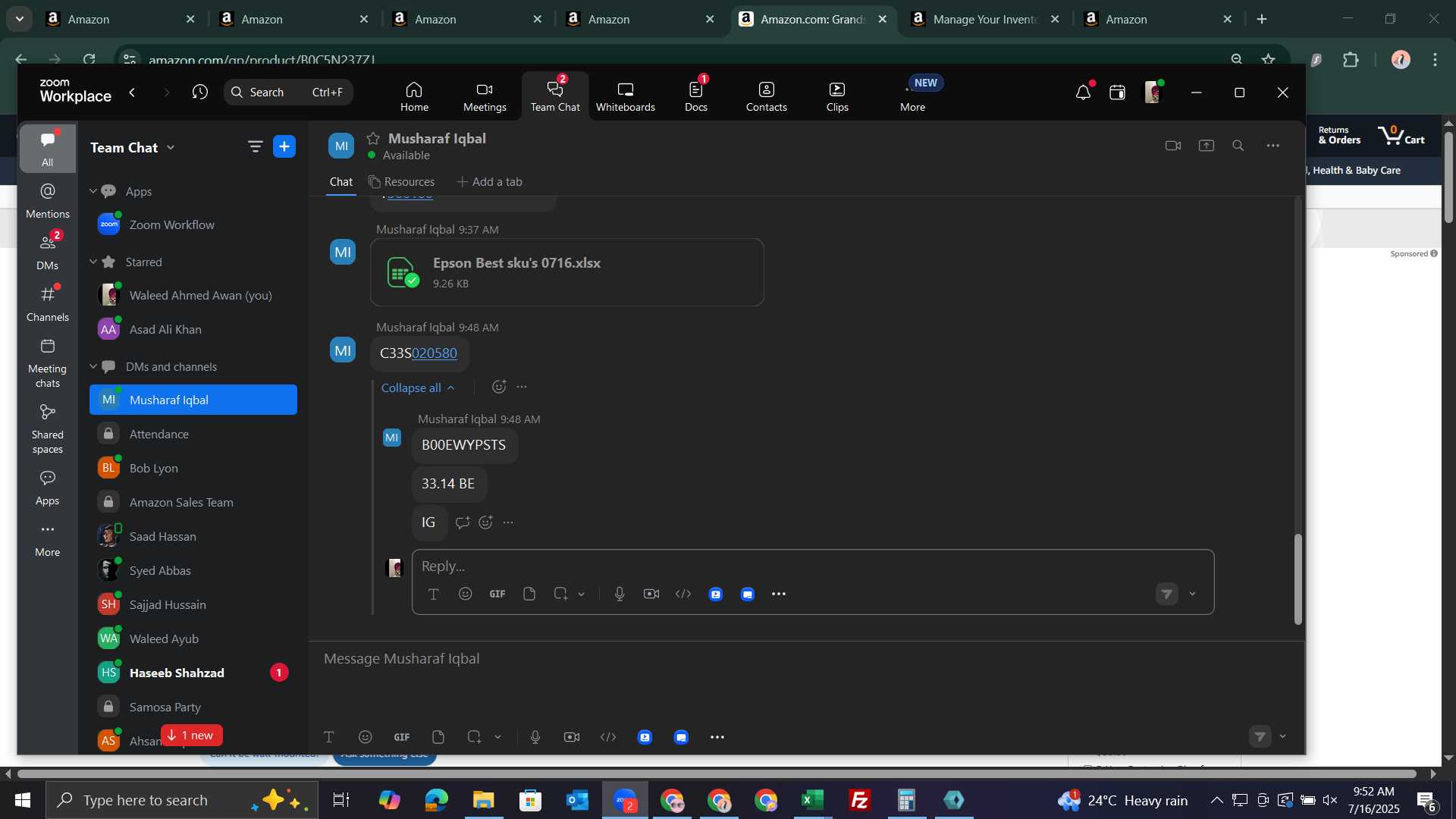Open Shared spaces section
The height and width of the screenshot is (819, 1456).
pyautogui.click(x=48, y=429)
